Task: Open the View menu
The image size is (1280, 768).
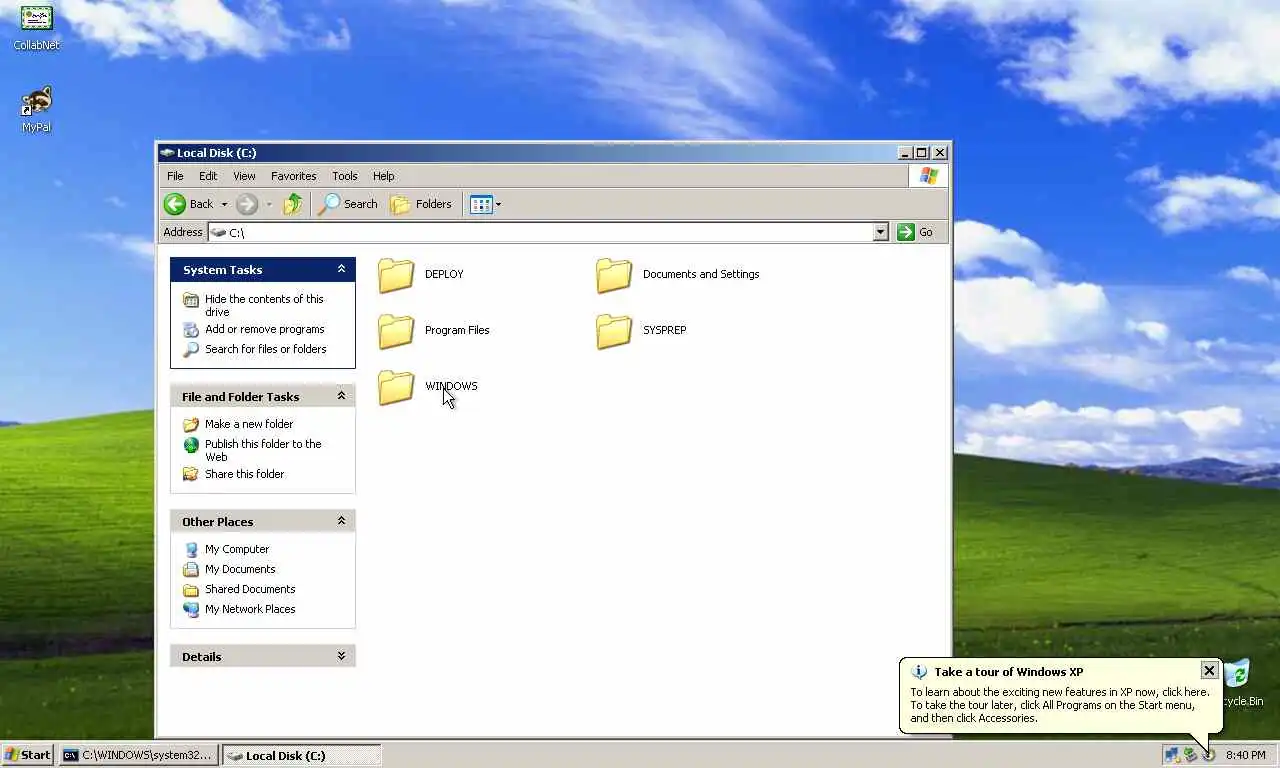Action: tap(244, 176)
